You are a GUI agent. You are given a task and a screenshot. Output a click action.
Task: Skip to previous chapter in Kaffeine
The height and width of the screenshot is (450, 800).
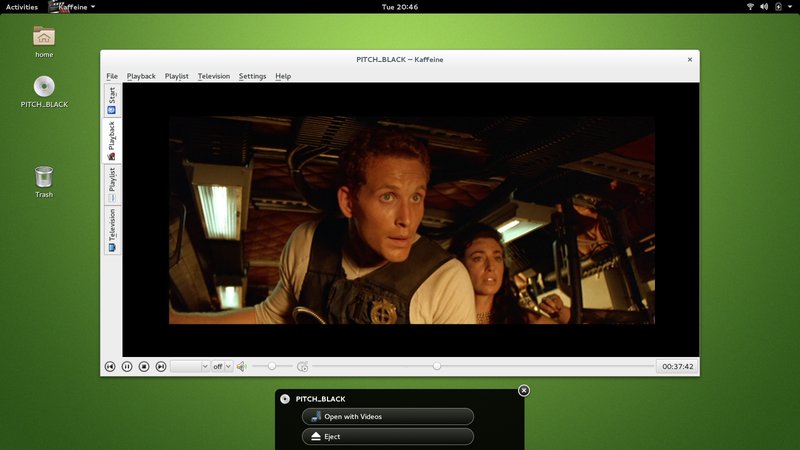pyautogui.click(x=110, y=366)
